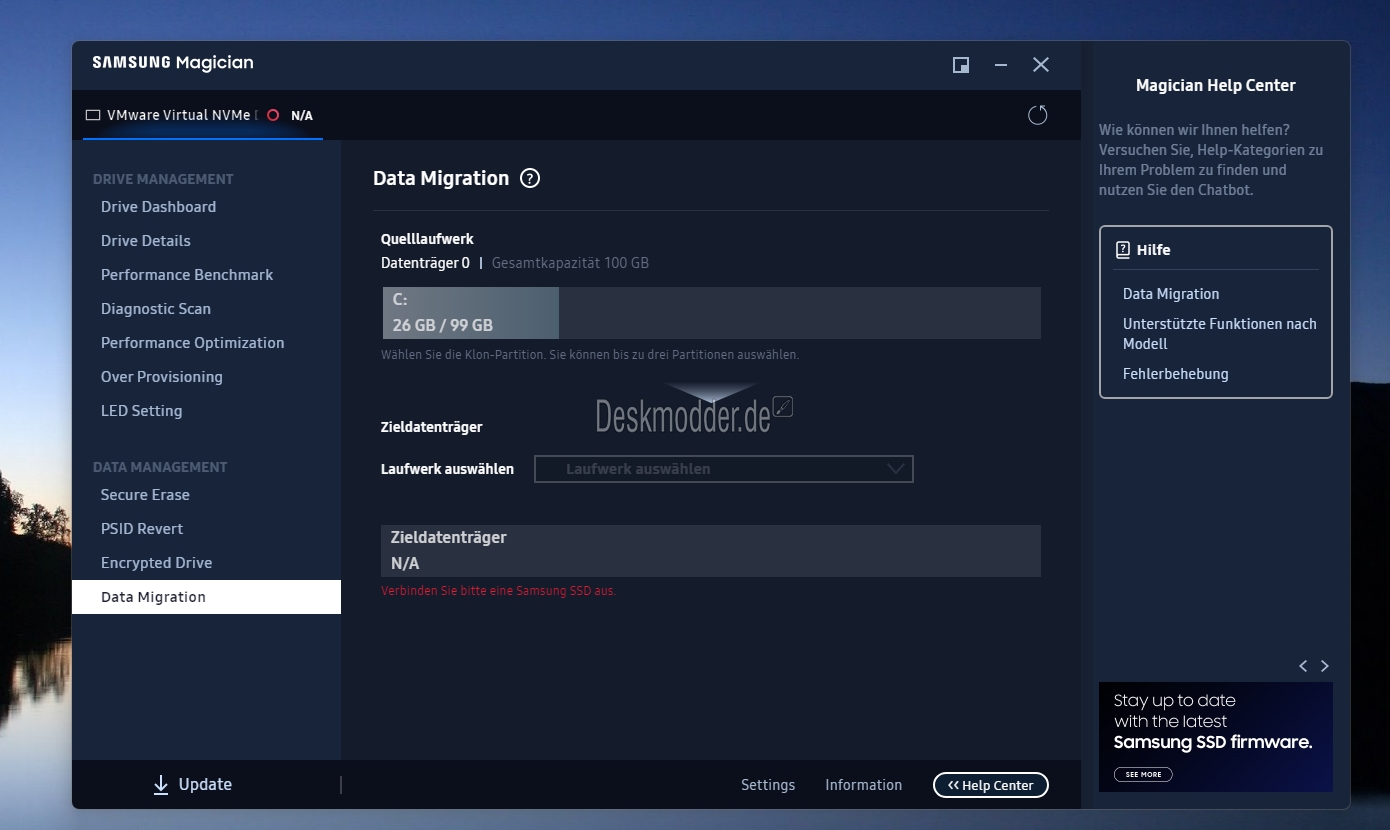Click Gesamtkapazität 100 GB text

pos(570,263)
